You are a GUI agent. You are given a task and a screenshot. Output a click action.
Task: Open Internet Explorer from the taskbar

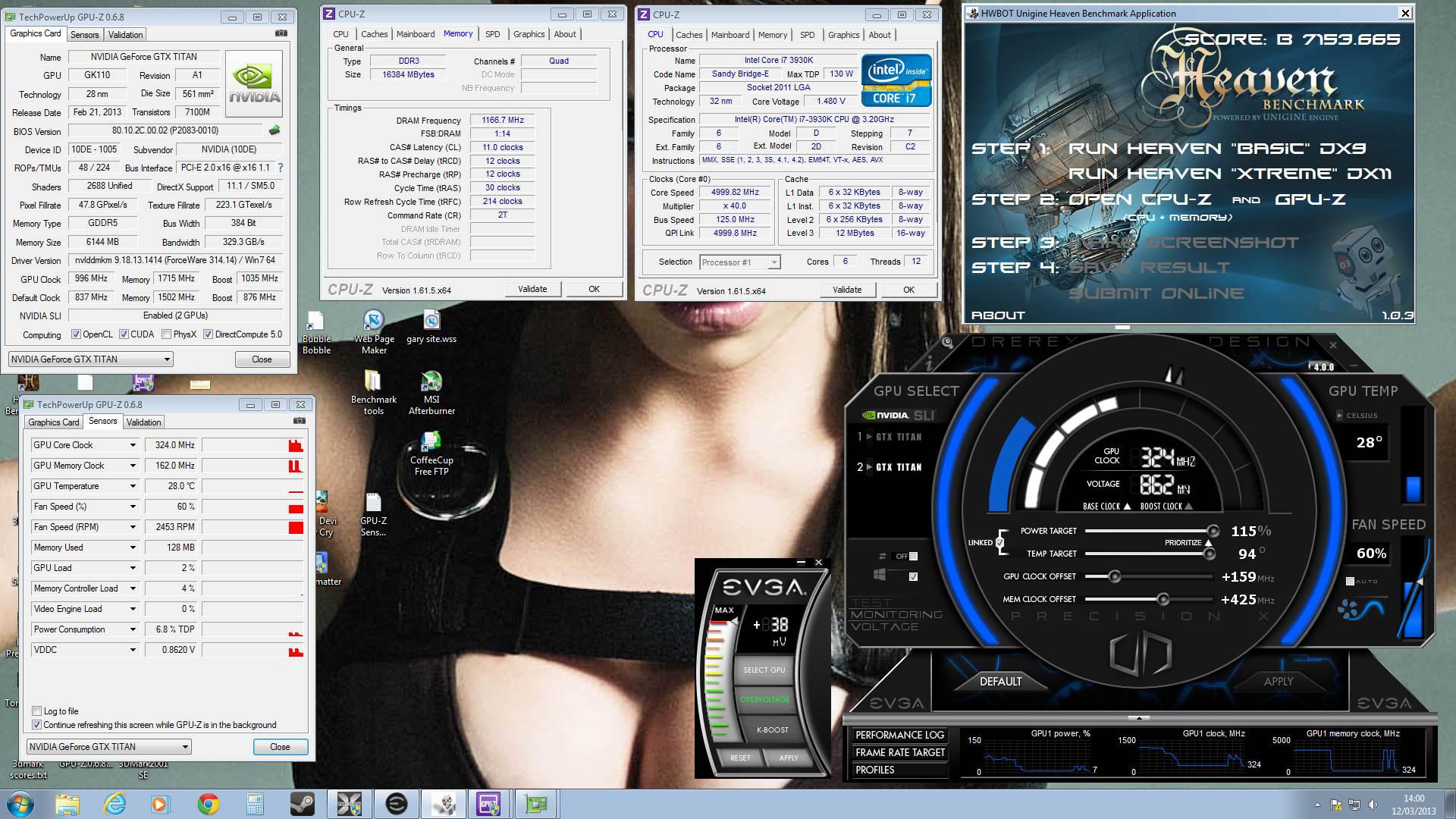click(115, 804)
